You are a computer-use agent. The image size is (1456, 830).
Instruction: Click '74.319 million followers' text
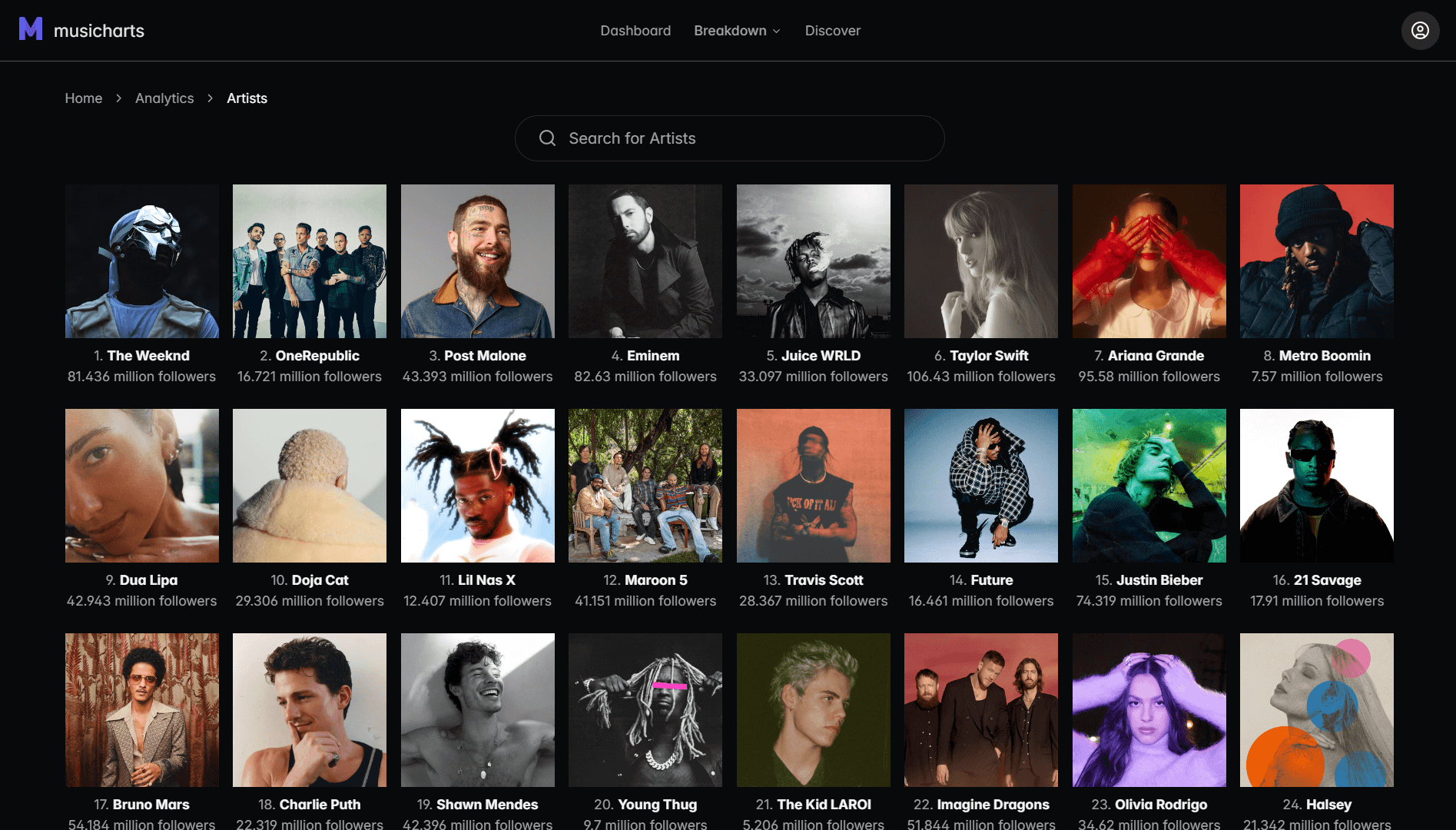pos(1149,601)
